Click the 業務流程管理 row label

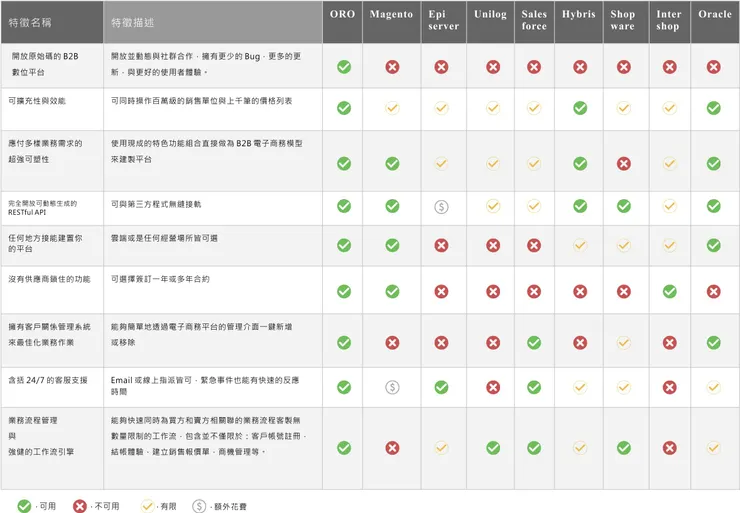[41, 436]
